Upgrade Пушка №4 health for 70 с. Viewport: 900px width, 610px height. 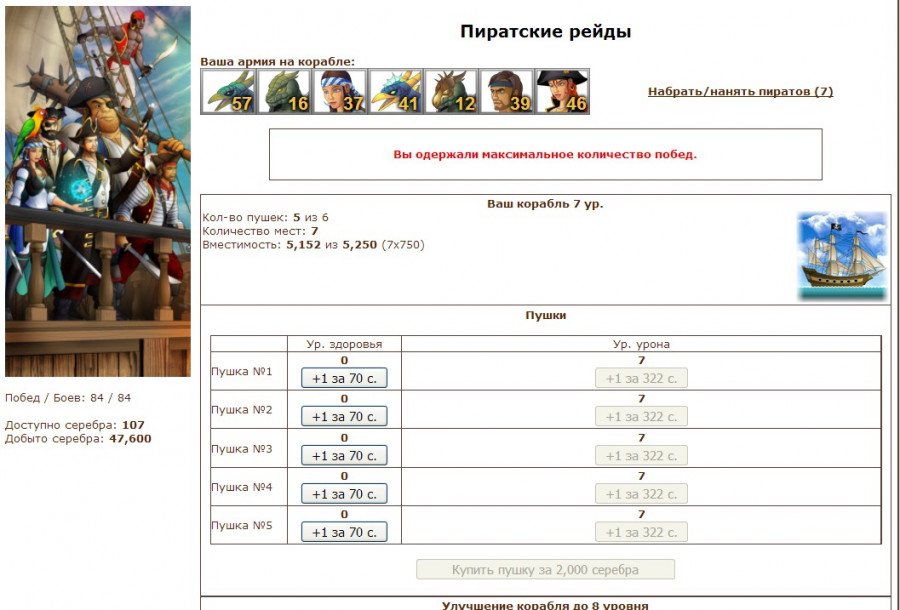pos(344,494)
